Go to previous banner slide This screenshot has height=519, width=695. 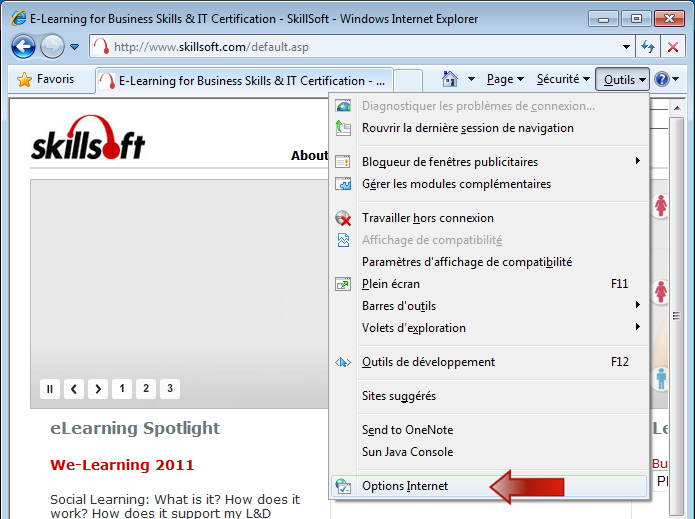[x=74, y=389]
